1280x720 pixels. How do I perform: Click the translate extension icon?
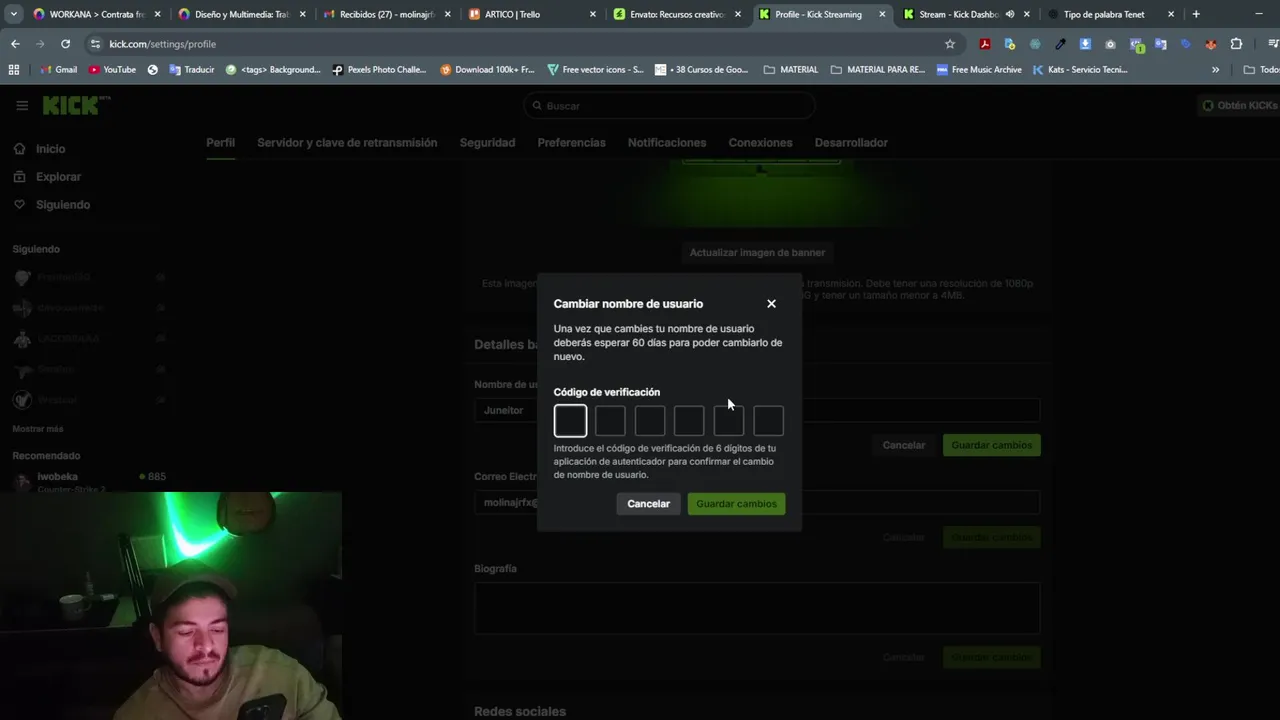tap(1161, 44)
